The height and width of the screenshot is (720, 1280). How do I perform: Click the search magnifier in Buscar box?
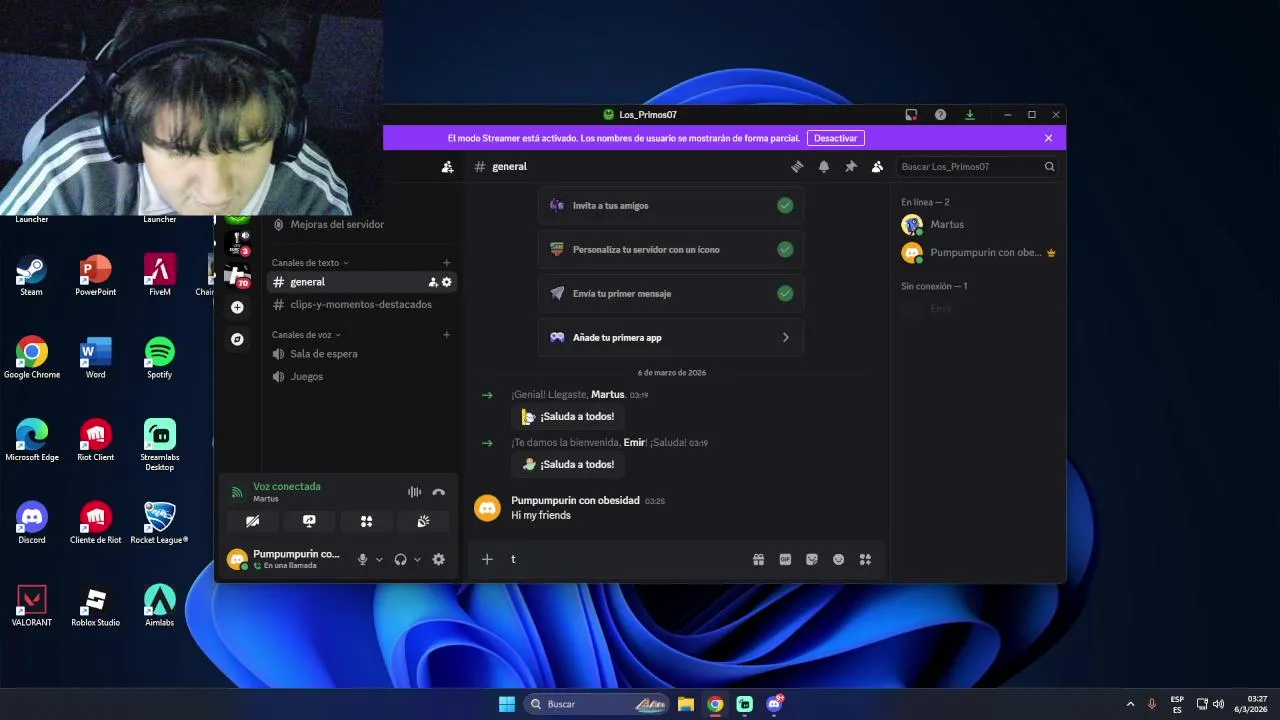coord(1049,167)
